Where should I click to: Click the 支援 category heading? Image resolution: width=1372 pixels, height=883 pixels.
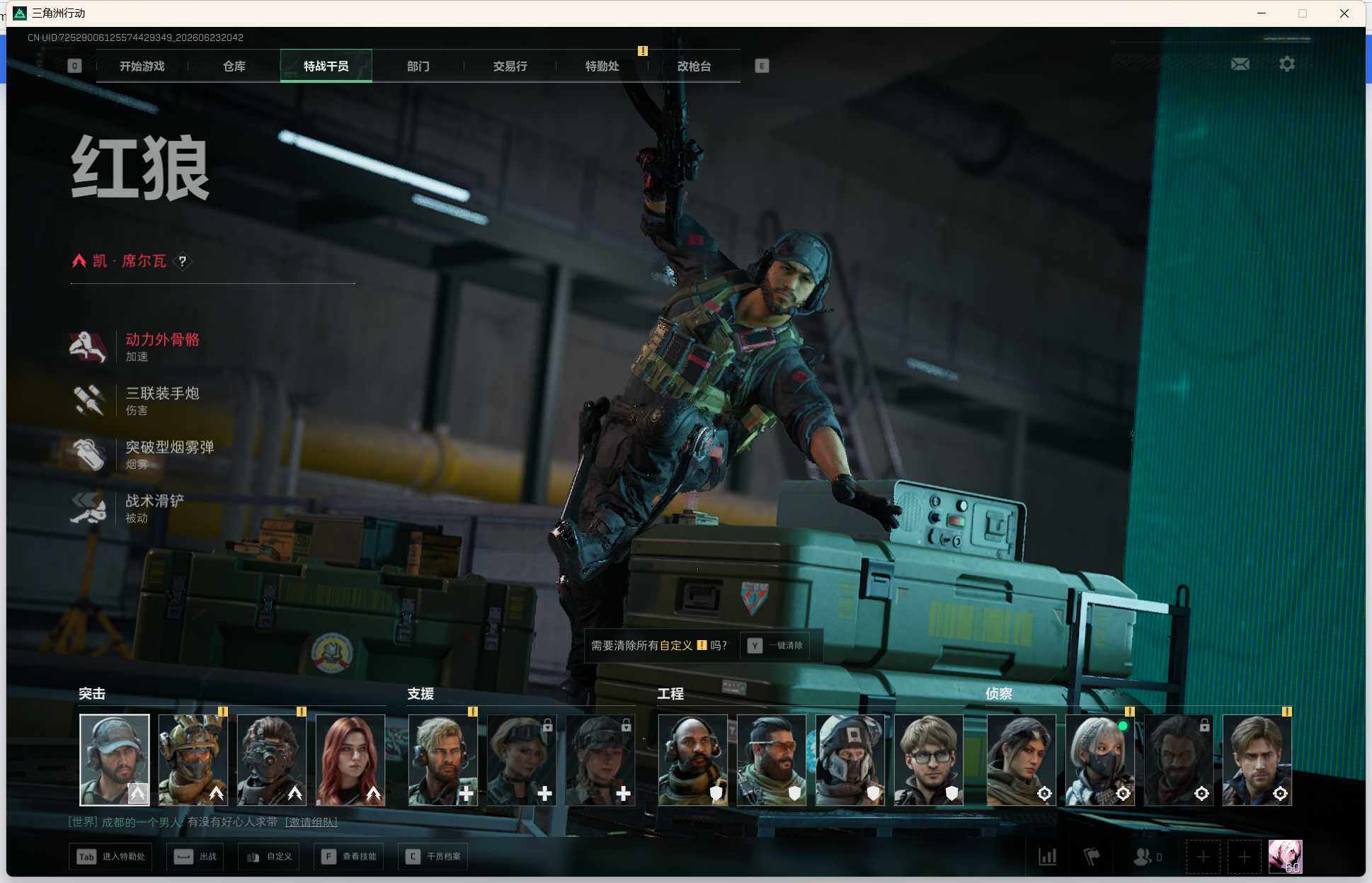pos(421,694)
